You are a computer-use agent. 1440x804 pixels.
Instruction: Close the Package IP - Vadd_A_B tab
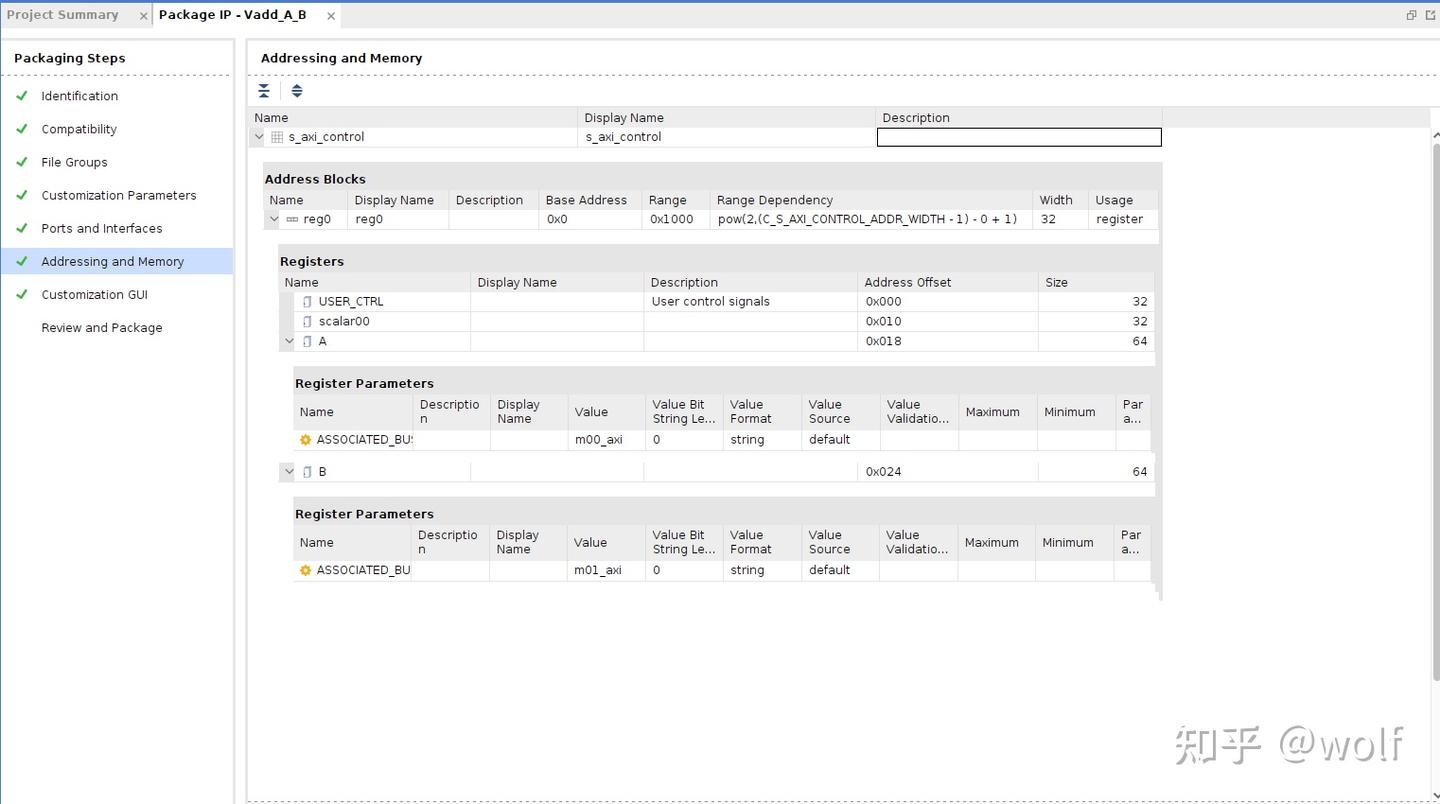tap(331, 16)
